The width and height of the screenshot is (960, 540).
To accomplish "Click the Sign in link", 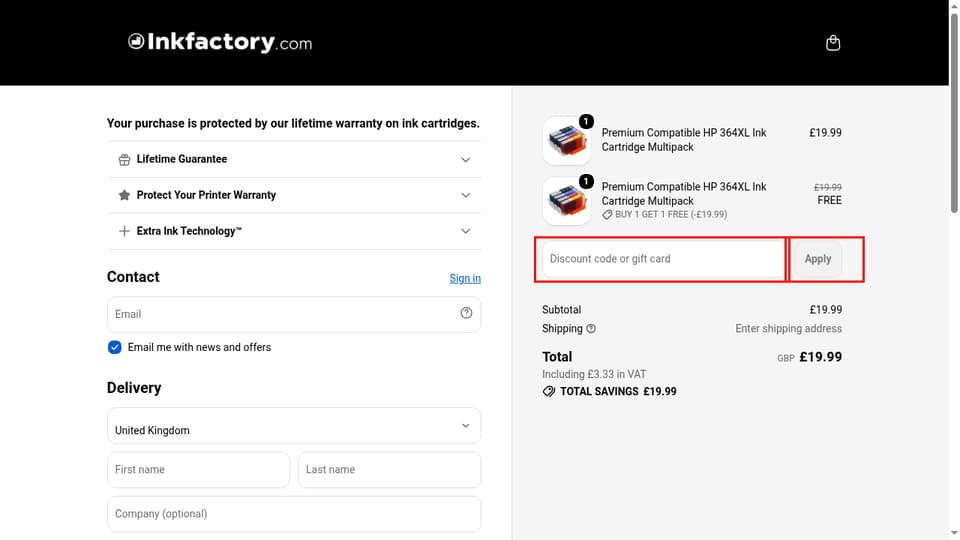I will [465, 279].
